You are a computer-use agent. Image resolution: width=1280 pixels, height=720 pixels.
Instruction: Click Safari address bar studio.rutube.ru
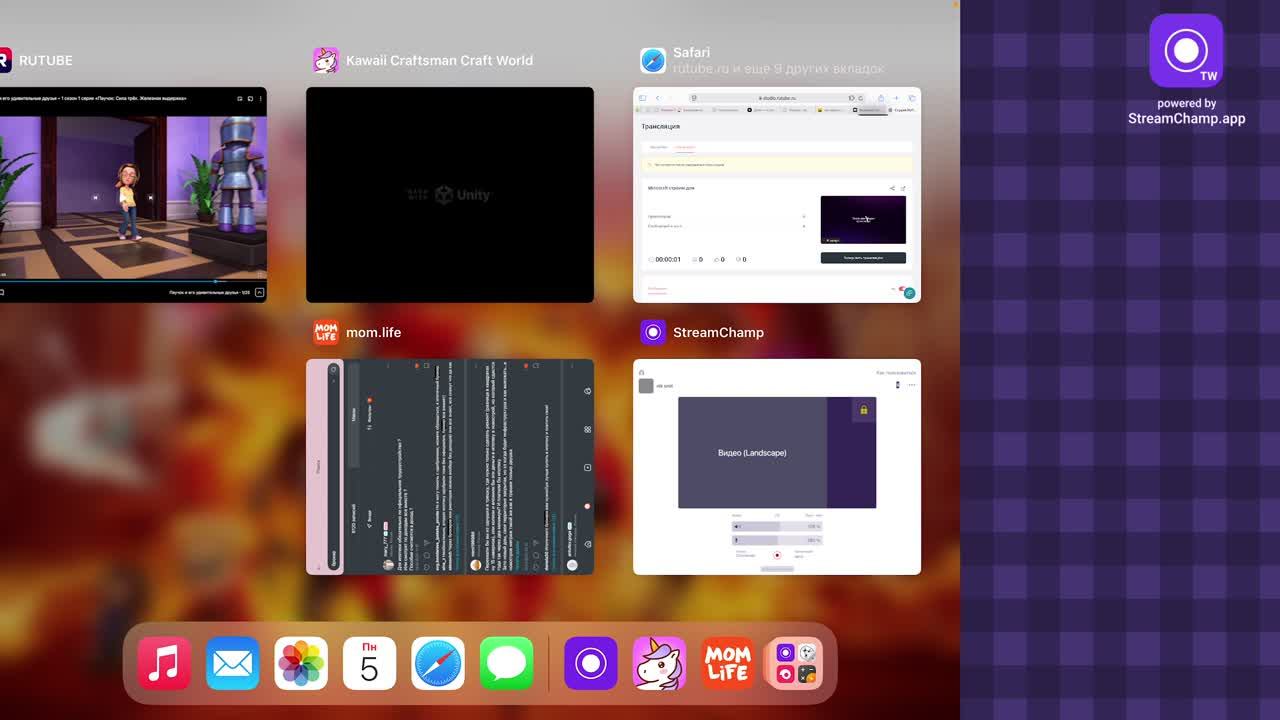point(777,98)
